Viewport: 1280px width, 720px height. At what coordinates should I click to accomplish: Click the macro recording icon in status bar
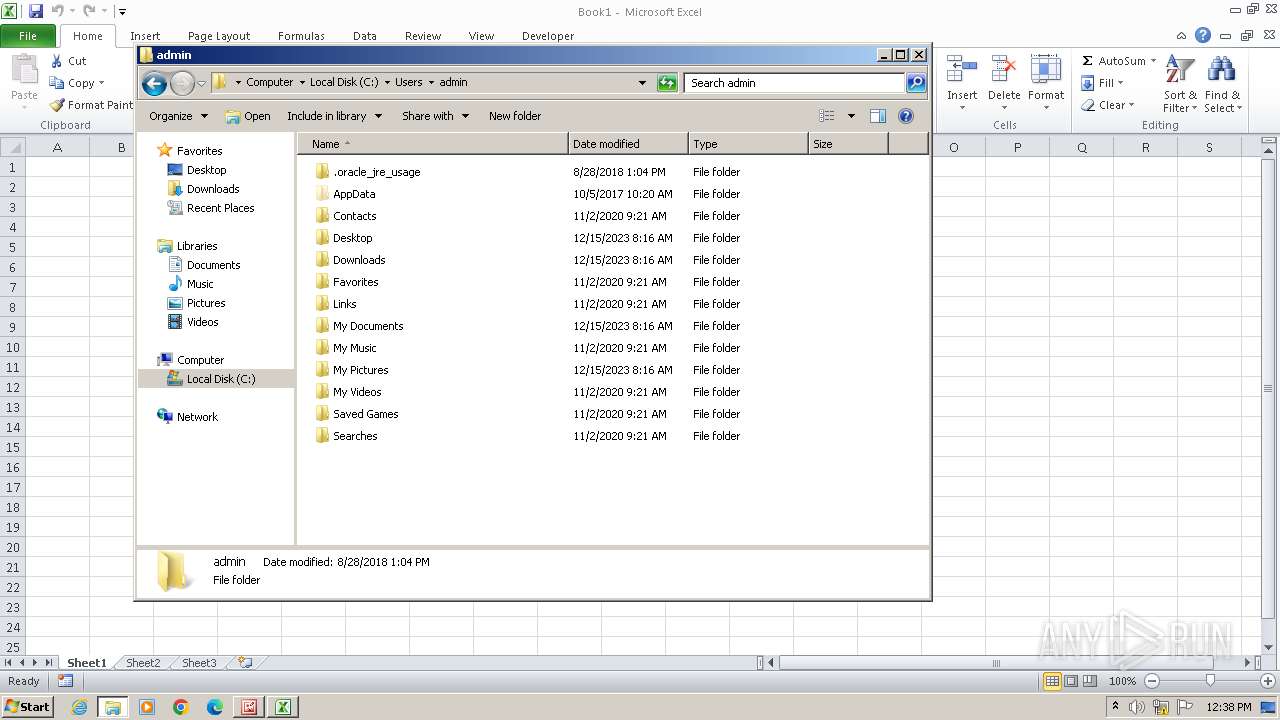pos(65,681)
